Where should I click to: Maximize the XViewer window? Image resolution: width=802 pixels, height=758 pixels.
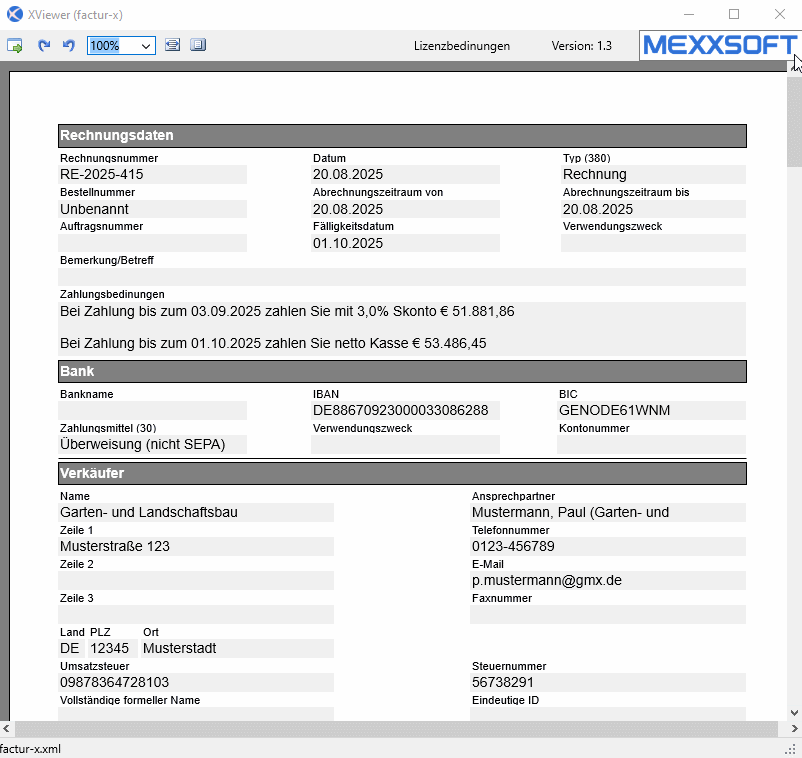[734, 14]
